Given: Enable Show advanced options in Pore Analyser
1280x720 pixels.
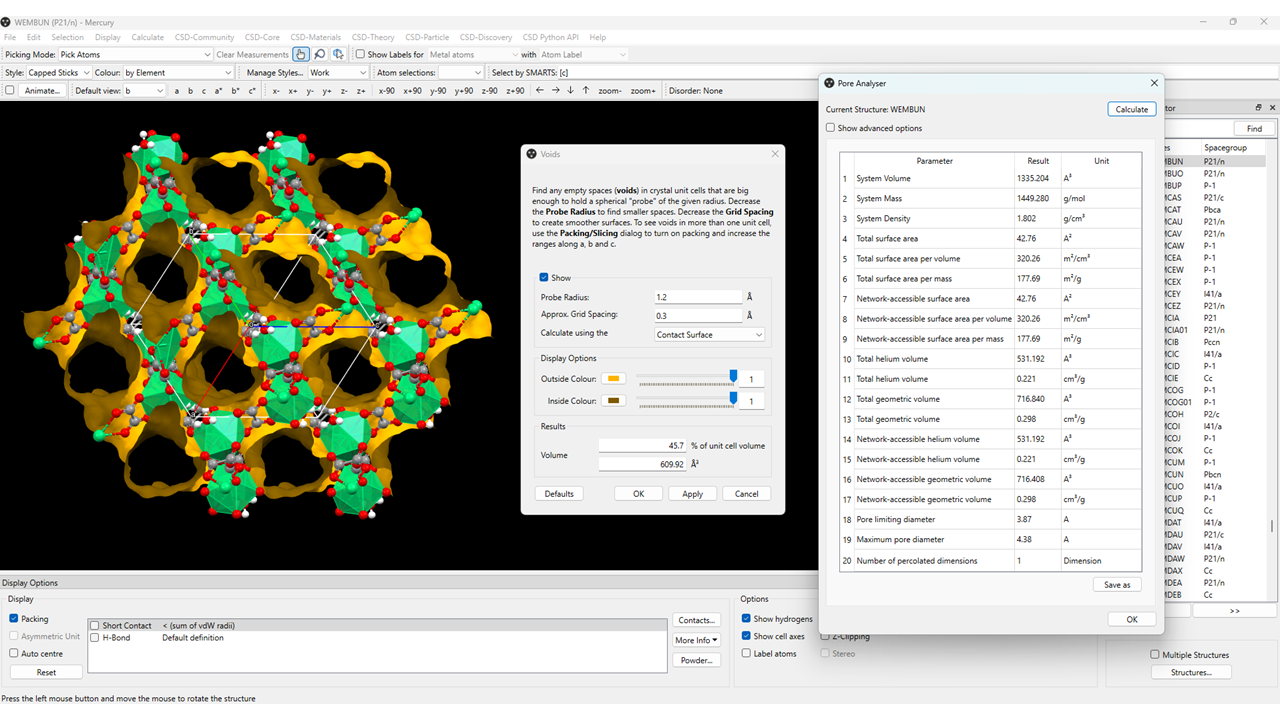Looking at the screenshot, I should pyautogui.click(x=830, y=128).
